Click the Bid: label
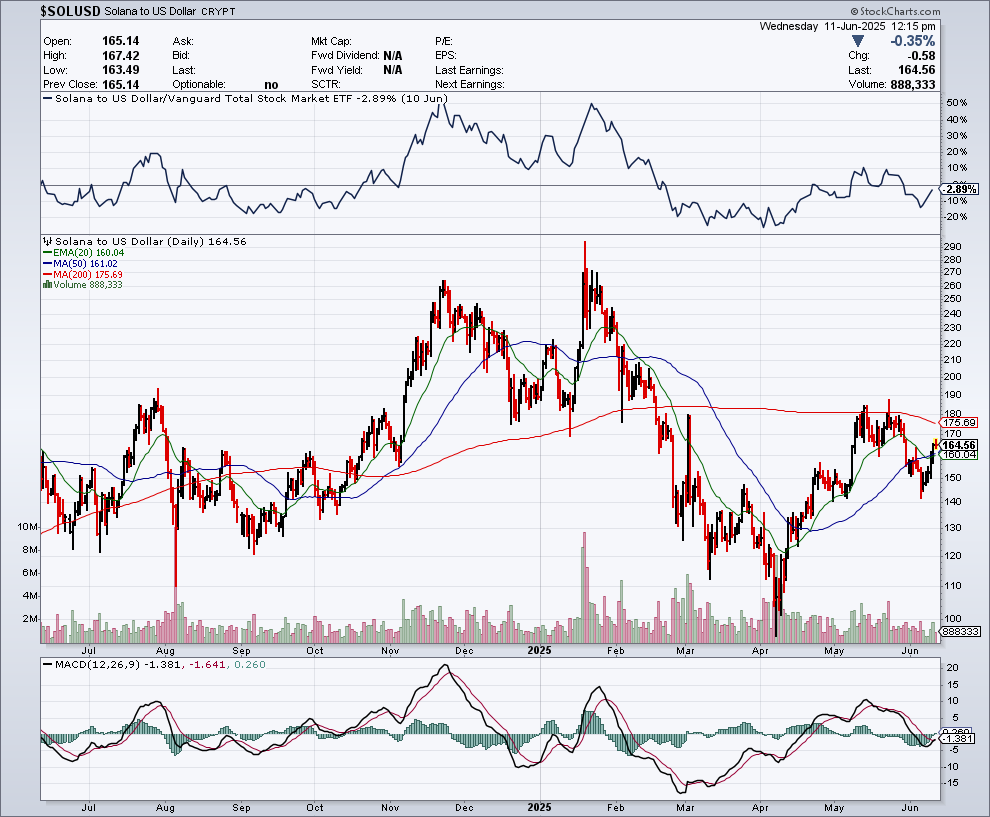 (x=181, y=56)
